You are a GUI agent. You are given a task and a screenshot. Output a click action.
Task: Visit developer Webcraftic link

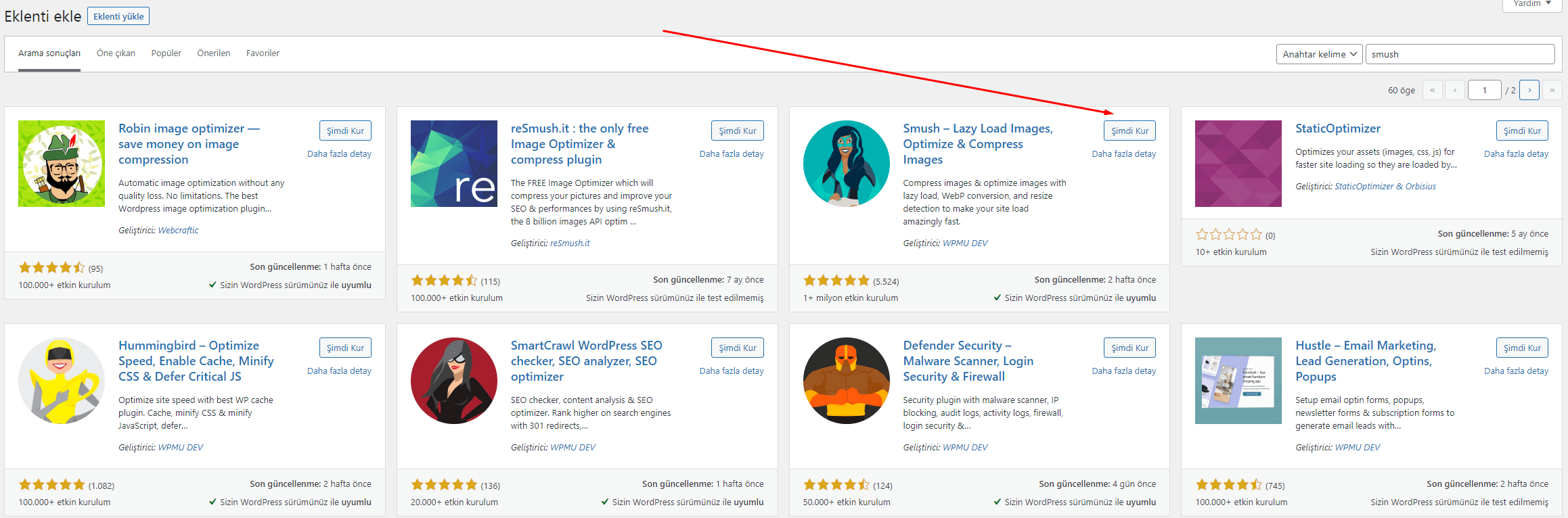point(178,231)
